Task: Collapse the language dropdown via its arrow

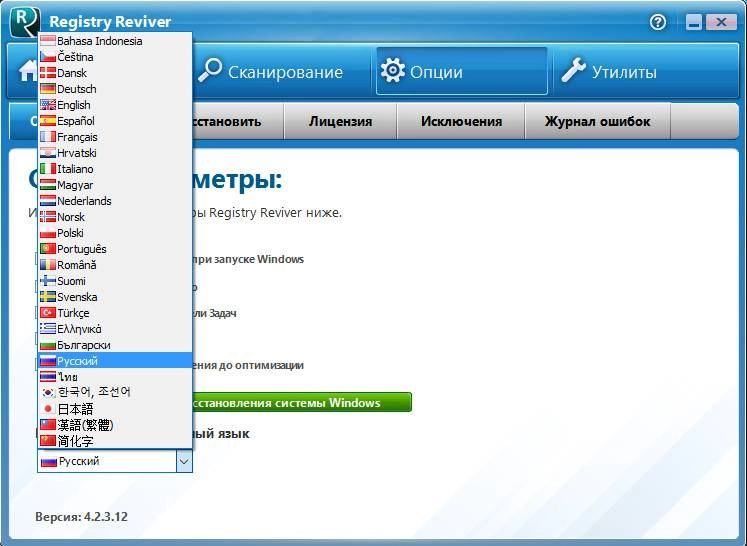Action: coord(184,461)
